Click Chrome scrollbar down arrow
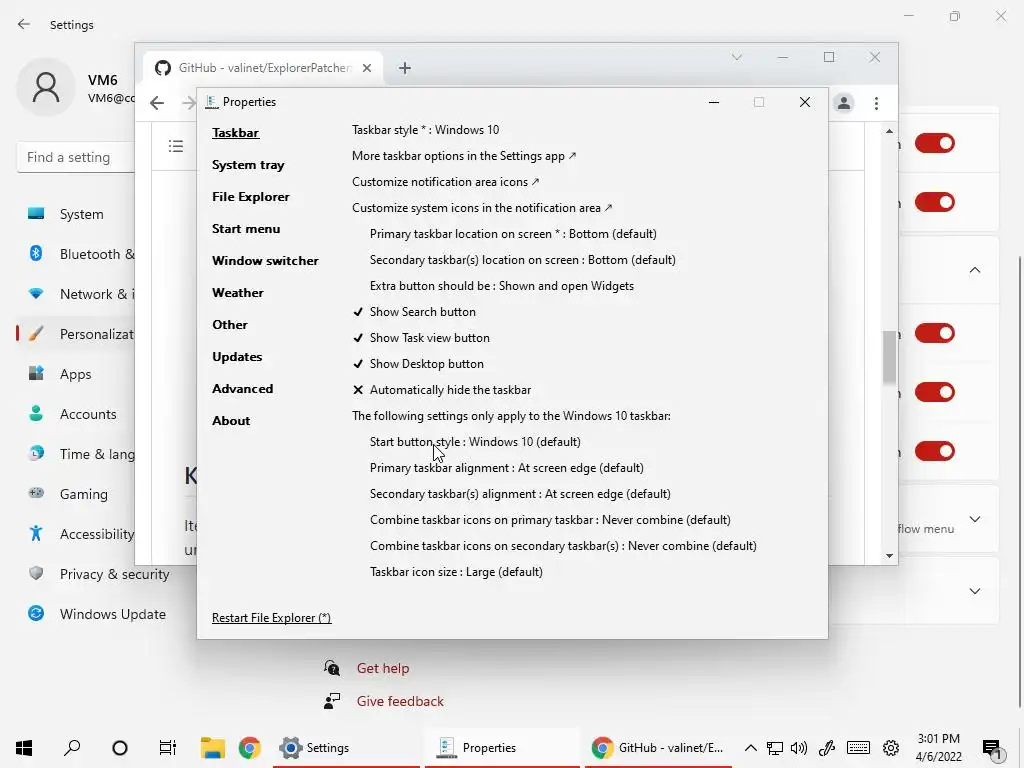 click(889, 556)
